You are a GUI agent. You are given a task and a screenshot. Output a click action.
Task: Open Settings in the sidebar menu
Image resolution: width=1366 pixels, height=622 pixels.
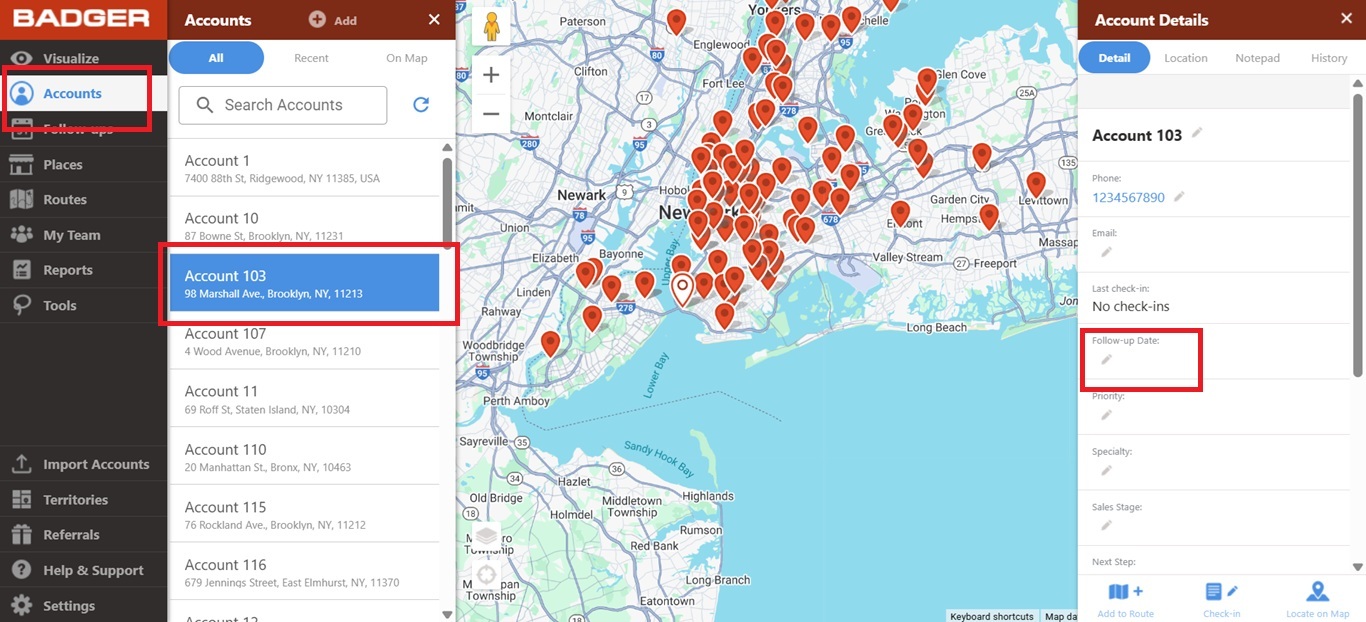(83, 606)
